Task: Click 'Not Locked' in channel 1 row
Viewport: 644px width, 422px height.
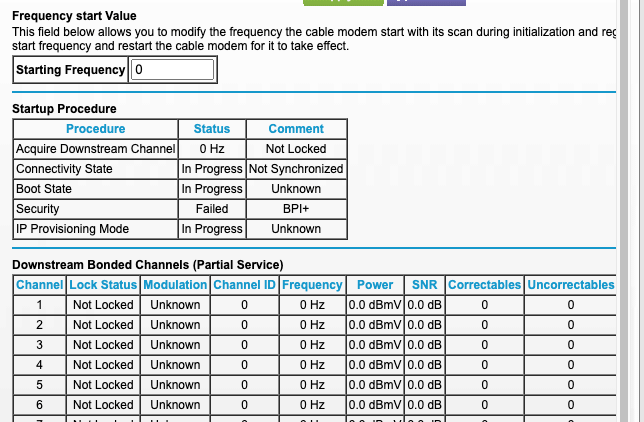Action: [103, 305]
